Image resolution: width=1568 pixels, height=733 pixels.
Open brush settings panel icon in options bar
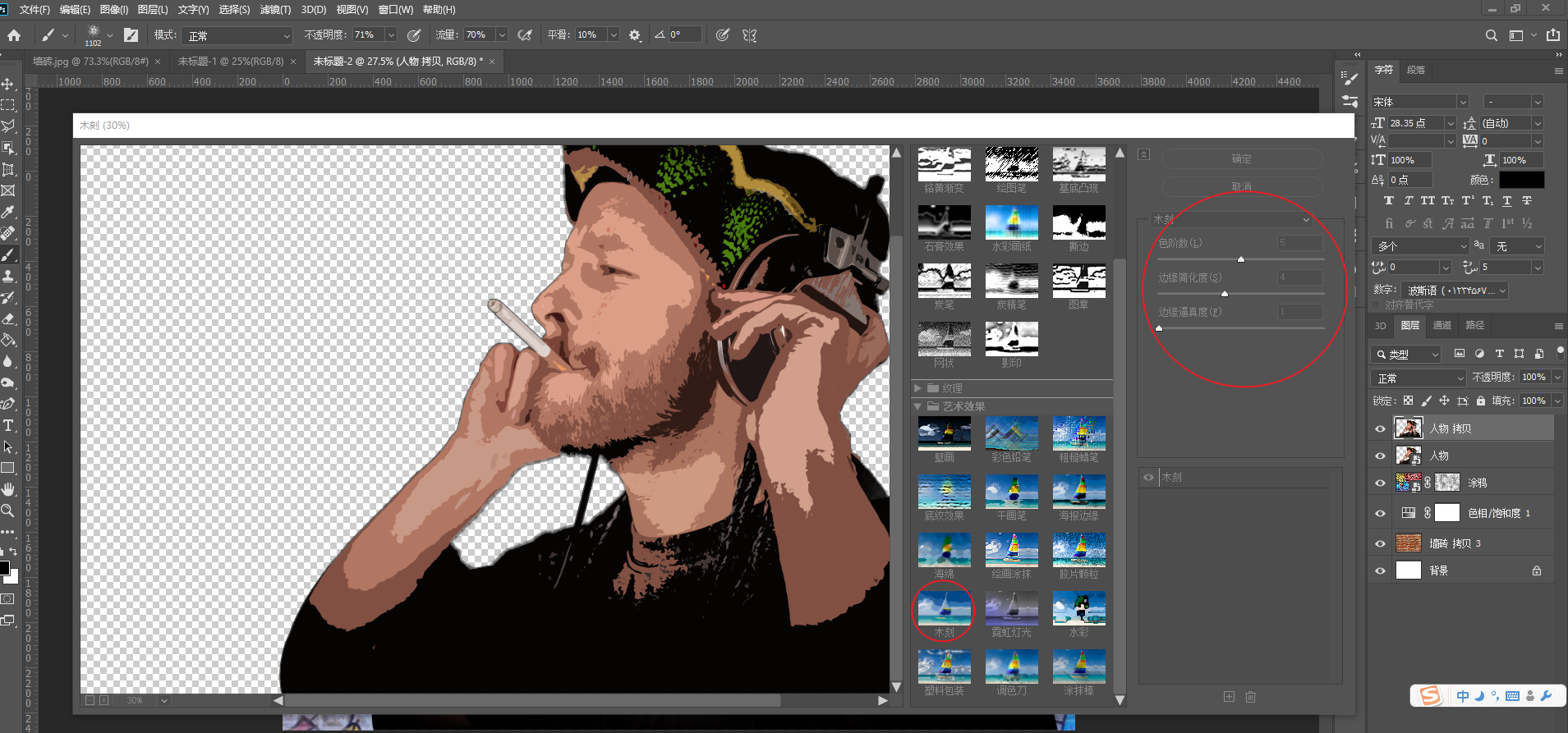click(x=131, y=35)
